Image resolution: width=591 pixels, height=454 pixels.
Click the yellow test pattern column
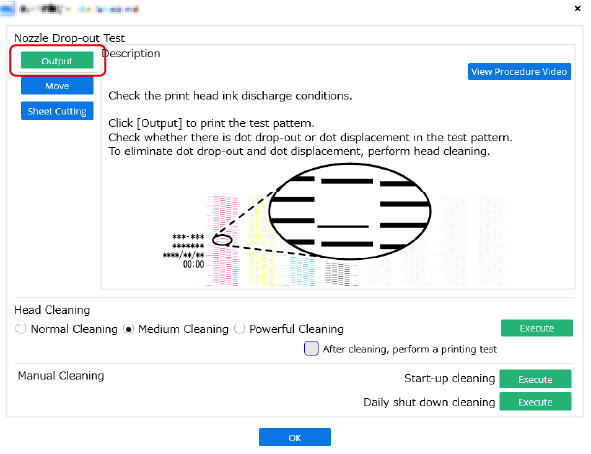click(x=260, y=241)
